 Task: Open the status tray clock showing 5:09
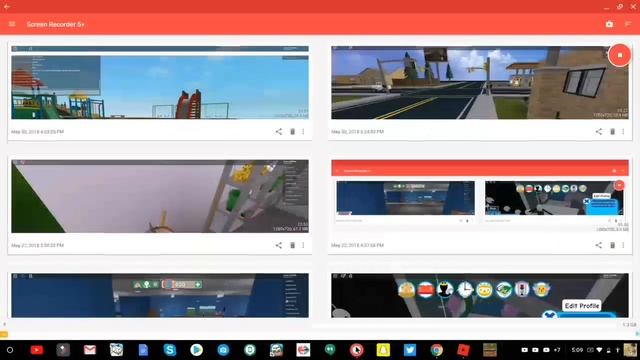(x=577, y=350)
